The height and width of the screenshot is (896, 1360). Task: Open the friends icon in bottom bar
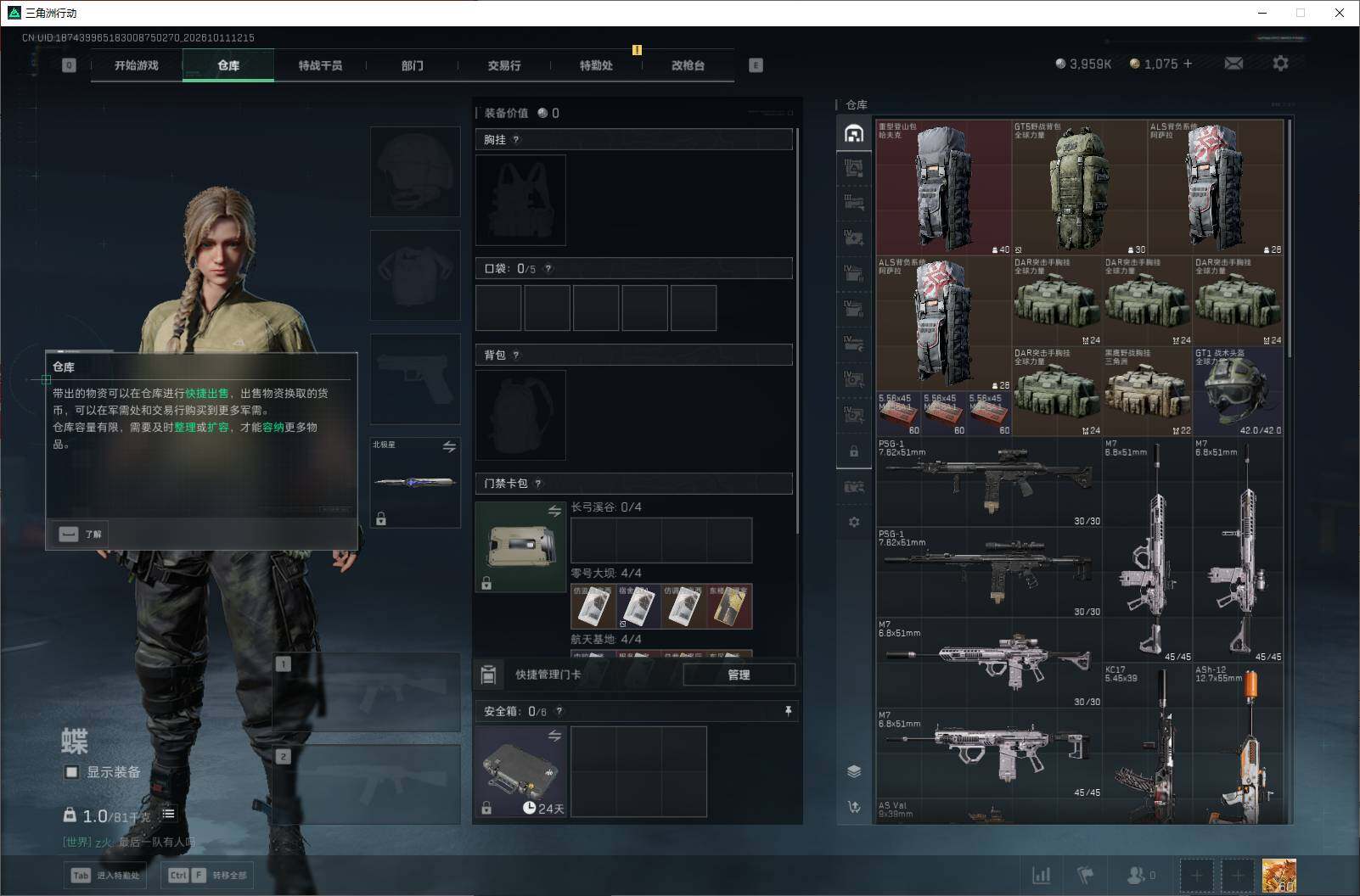(1135, 875)
